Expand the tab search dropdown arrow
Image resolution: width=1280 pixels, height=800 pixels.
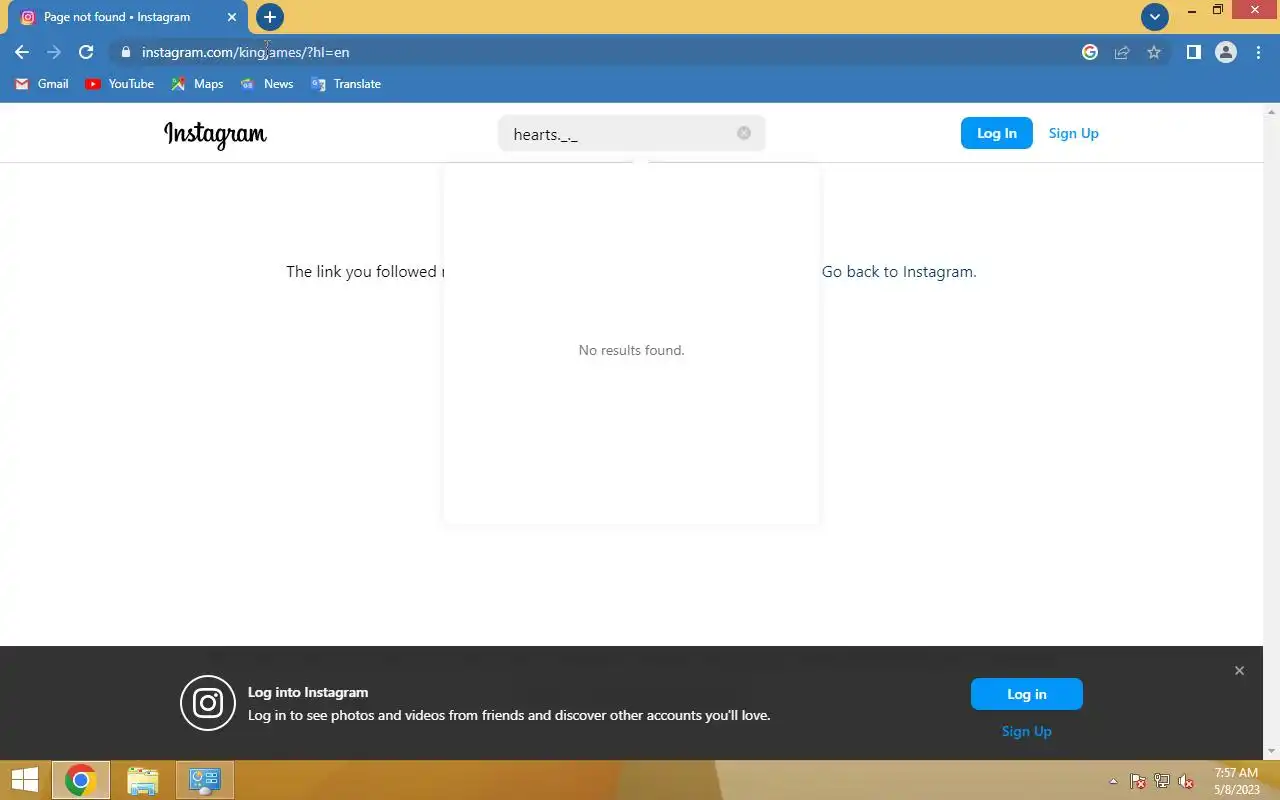point(1155,17)
